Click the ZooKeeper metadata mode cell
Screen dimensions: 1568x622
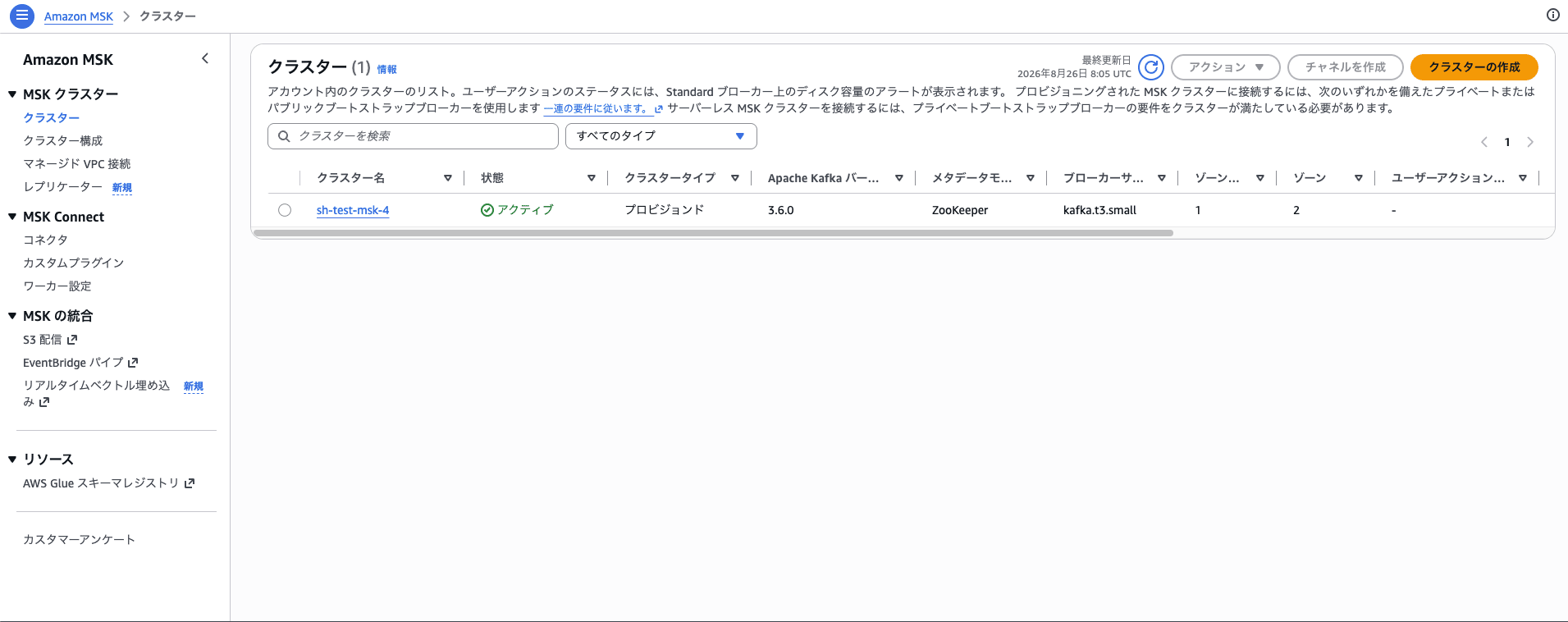(960, 210)
